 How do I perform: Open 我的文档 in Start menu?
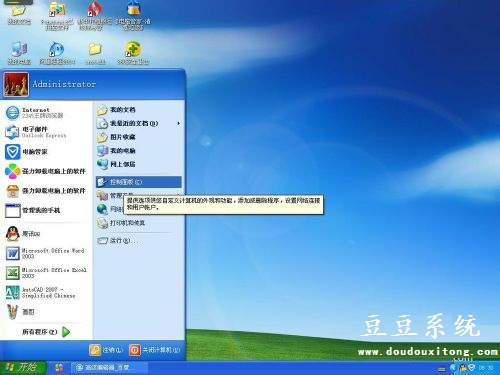139,110
